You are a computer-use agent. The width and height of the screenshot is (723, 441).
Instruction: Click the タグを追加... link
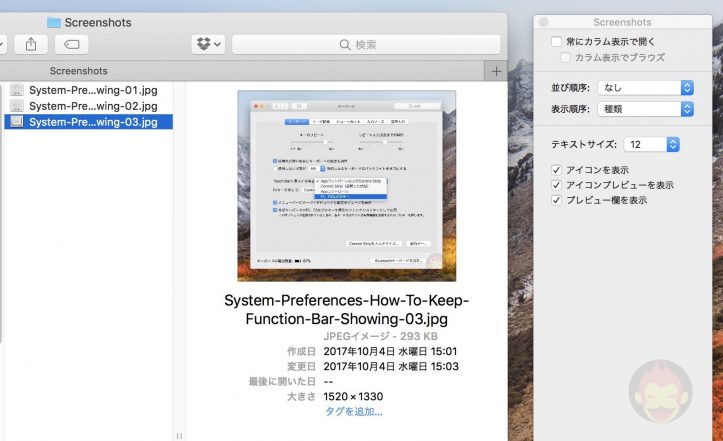(354, 411)
